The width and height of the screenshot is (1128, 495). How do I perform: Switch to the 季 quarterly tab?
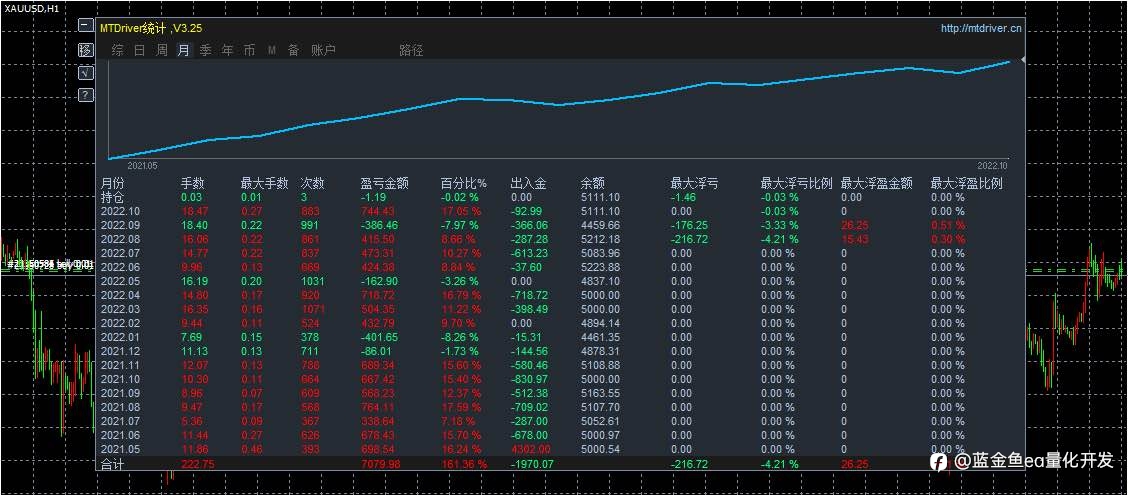[206, 50]
